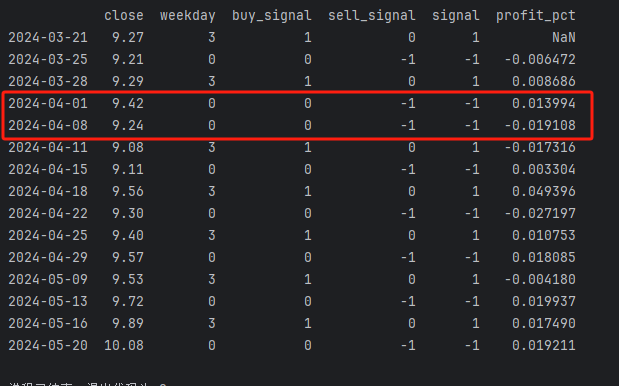Image resolution: width=619 pixels, height=386 pixels.
Task: Select the signal column header
Action: point(456,16)
